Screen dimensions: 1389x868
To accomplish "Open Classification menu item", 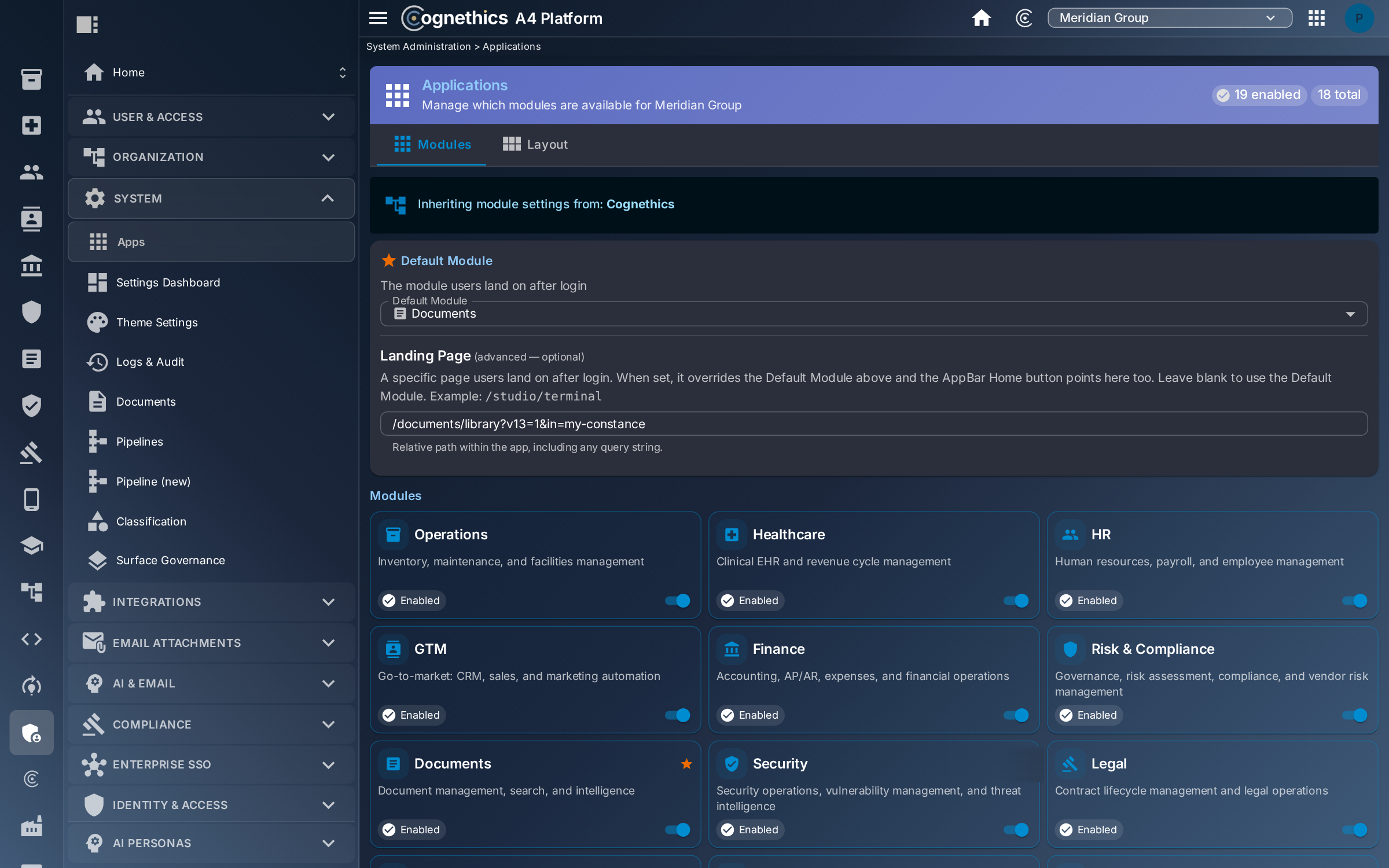I will click(x=211, y=521).
